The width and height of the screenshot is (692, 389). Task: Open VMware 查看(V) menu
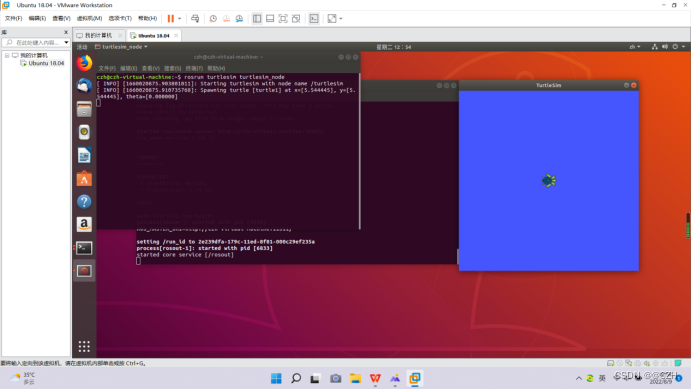coord(61,19)
